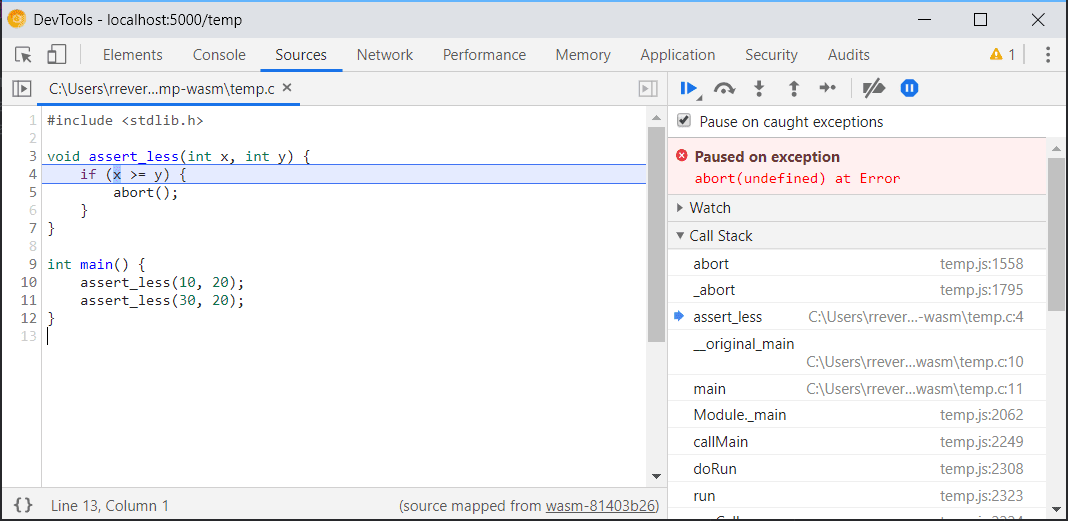Image resolution: width=1068 pixels, height=521 pixels.
Task: Deactivate breakpoints
Action: (x=874, y=89)
